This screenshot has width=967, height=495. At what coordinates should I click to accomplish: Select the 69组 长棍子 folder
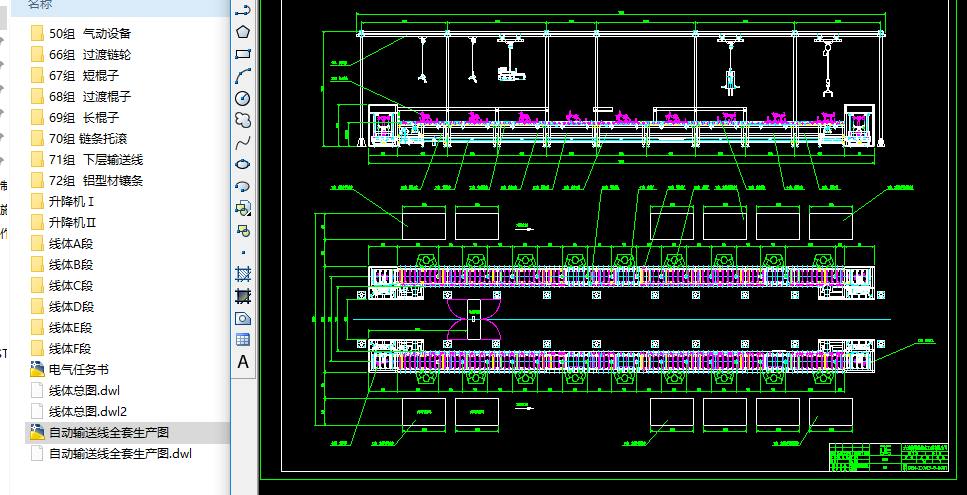pos(75,117)
